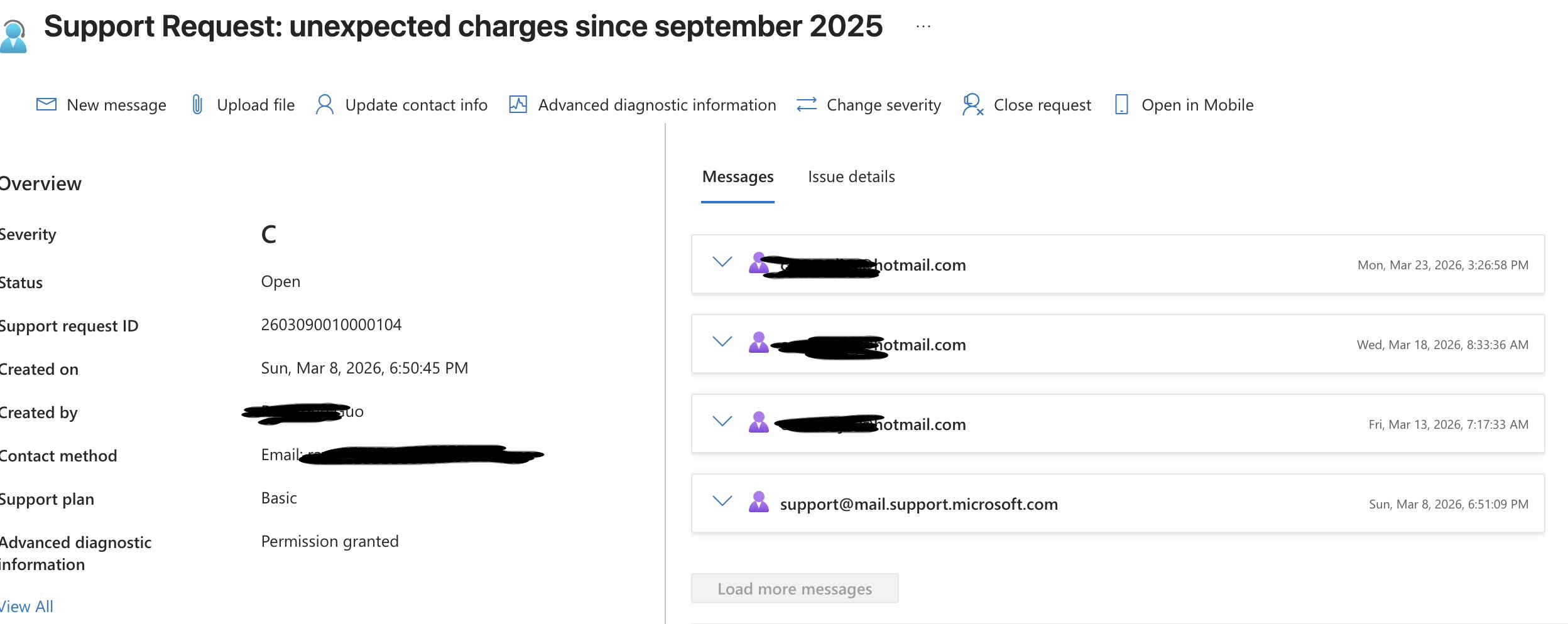This screenshot has width=1568, height=624.
Task: Click the Change severity label
Action: [883, 105]
